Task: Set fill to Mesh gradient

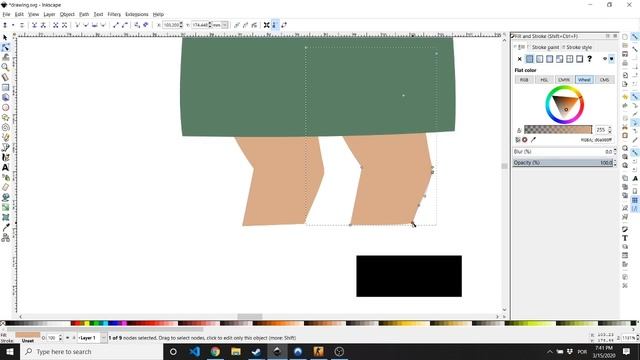Action: 560,59
